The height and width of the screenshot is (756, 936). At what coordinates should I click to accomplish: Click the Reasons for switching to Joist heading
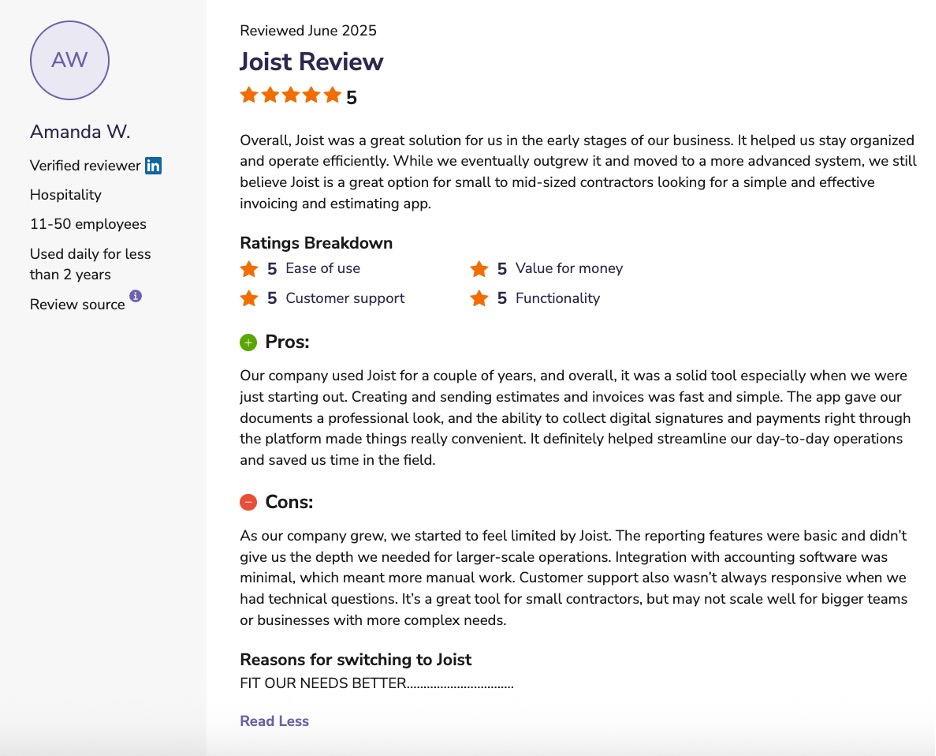[x=356, y=659]
